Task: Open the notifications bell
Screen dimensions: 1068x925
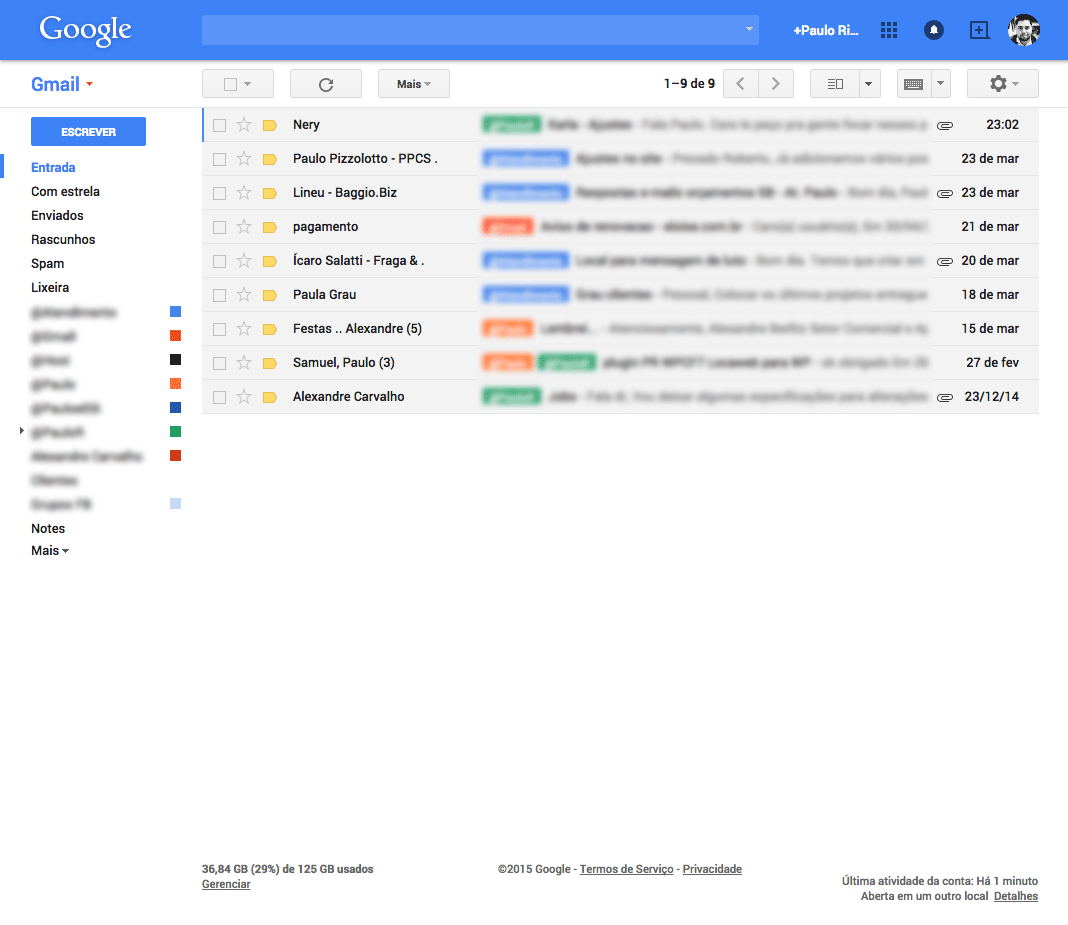Action: (933, 30)
